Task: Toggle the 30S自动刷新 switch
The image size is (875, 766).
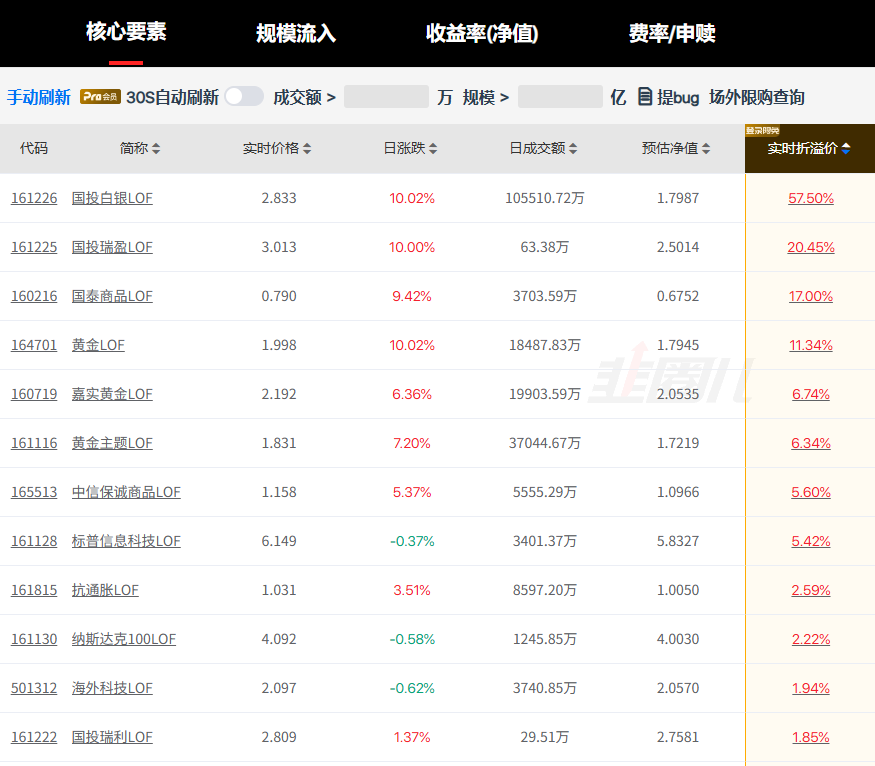Action: click(x=244, y=97)
